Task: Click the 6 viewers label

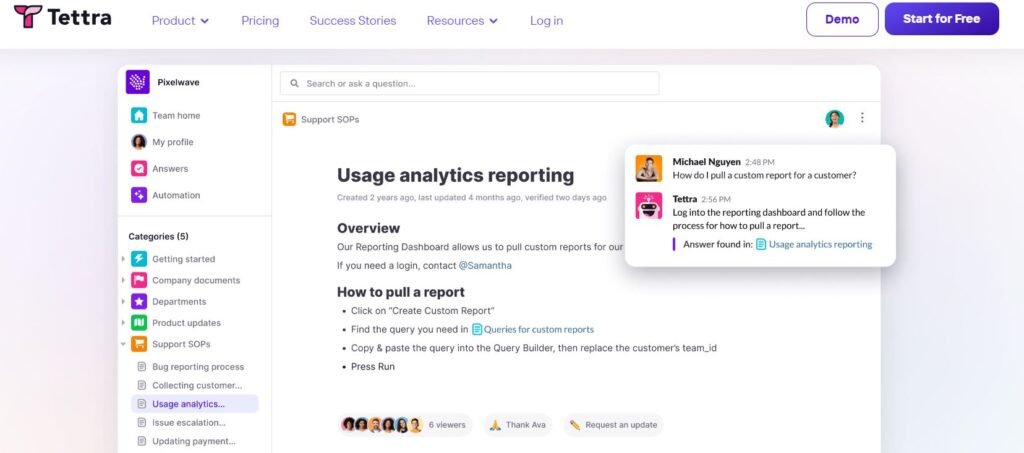Action: click(x=447, y=425)
